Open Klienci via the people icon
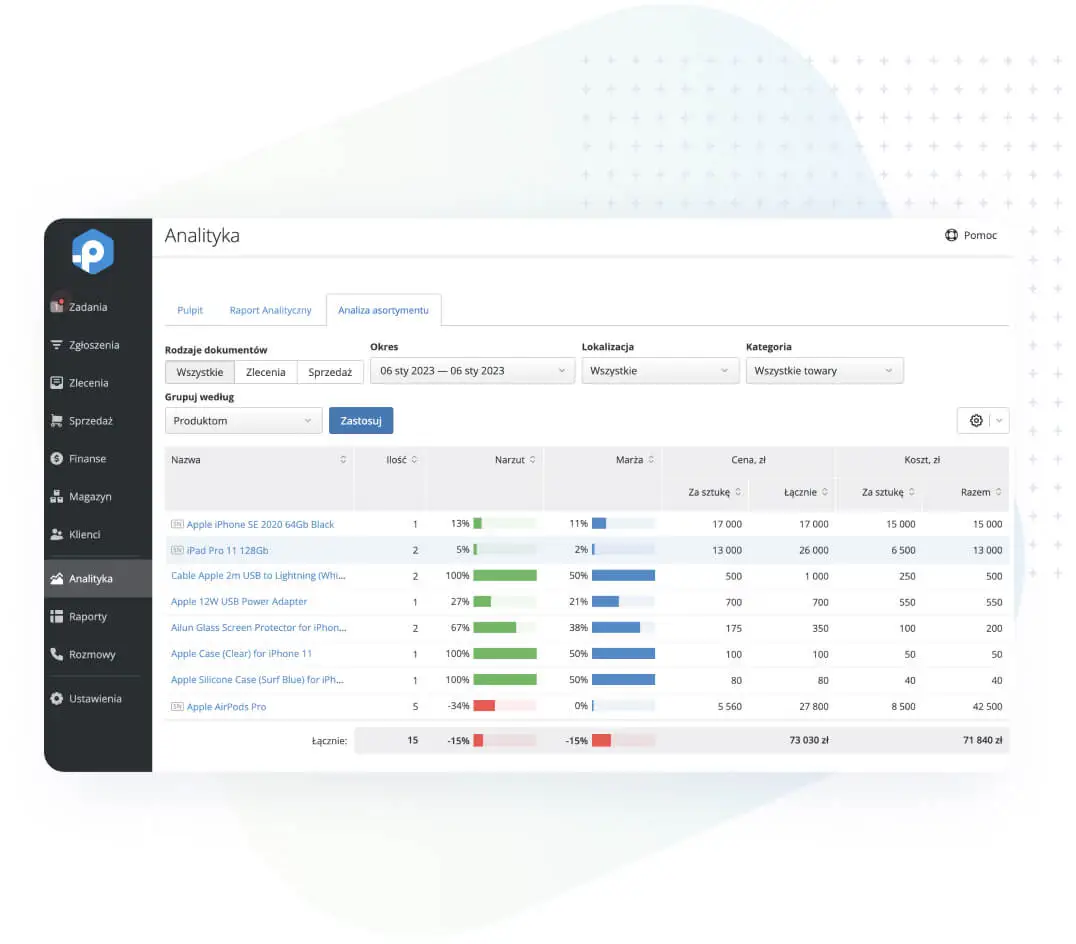This screenshot has height=944, width=1076. pyautogui.click(x=57, y=535)
